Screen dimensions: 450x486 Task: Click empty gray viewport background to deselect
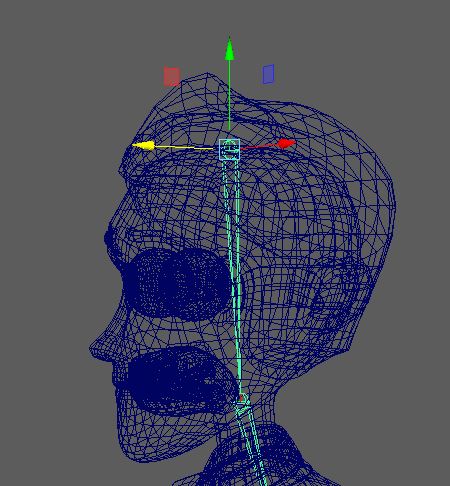coord(50,100)
